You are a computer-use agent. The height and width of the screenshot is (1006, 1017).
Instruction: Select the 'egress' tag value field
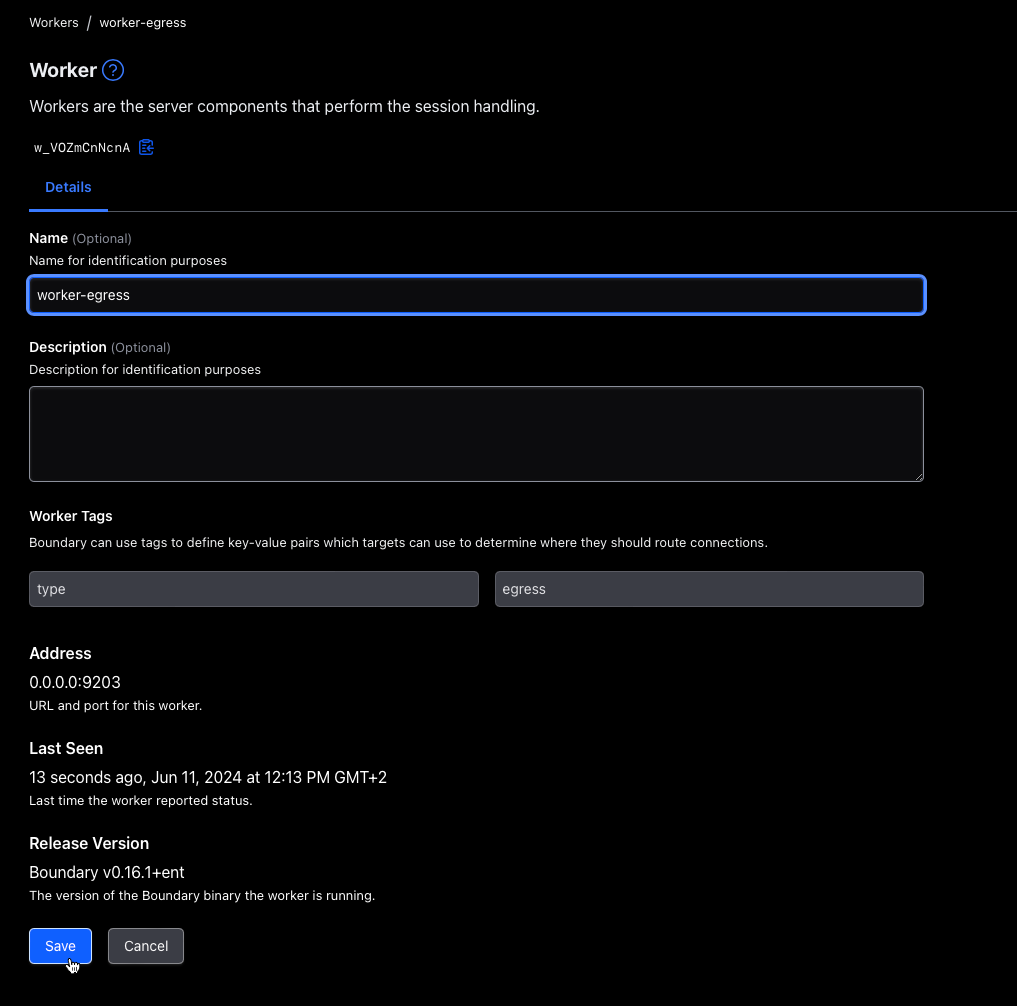click(708, 589)
